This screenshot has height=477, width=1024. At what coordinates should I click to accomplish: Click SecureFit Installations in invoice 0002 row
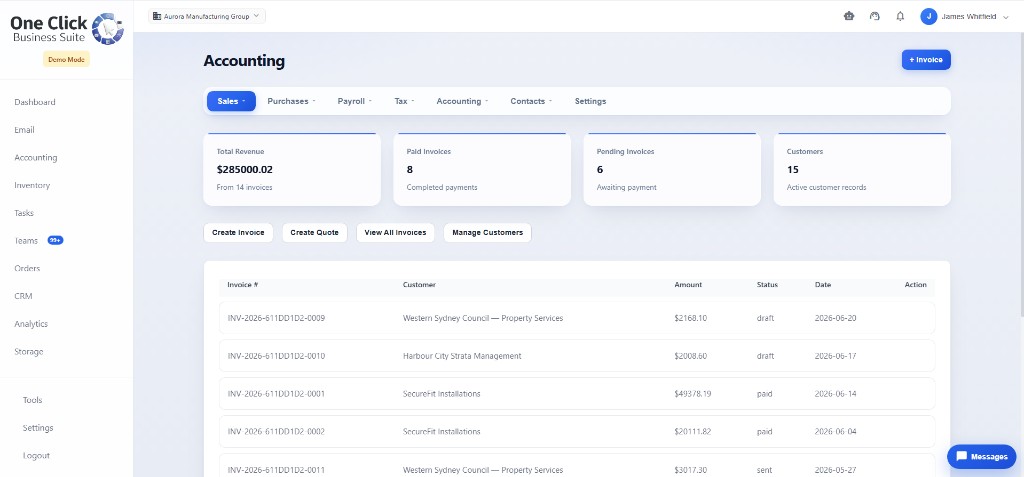(x=441, y=432)
